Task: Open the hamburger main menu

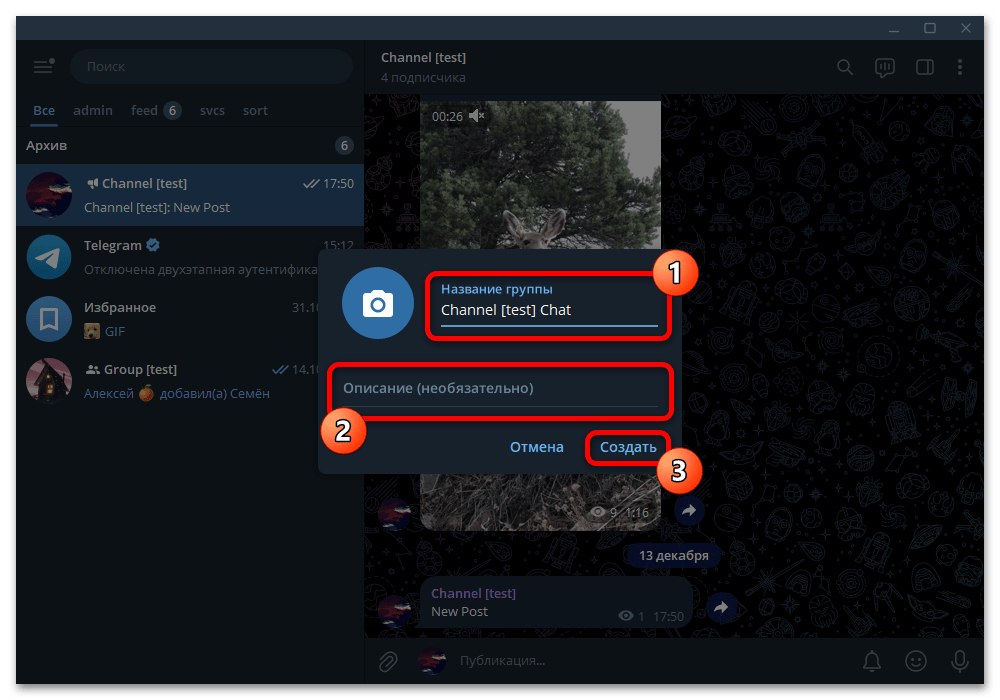Action: click(43, 66)
